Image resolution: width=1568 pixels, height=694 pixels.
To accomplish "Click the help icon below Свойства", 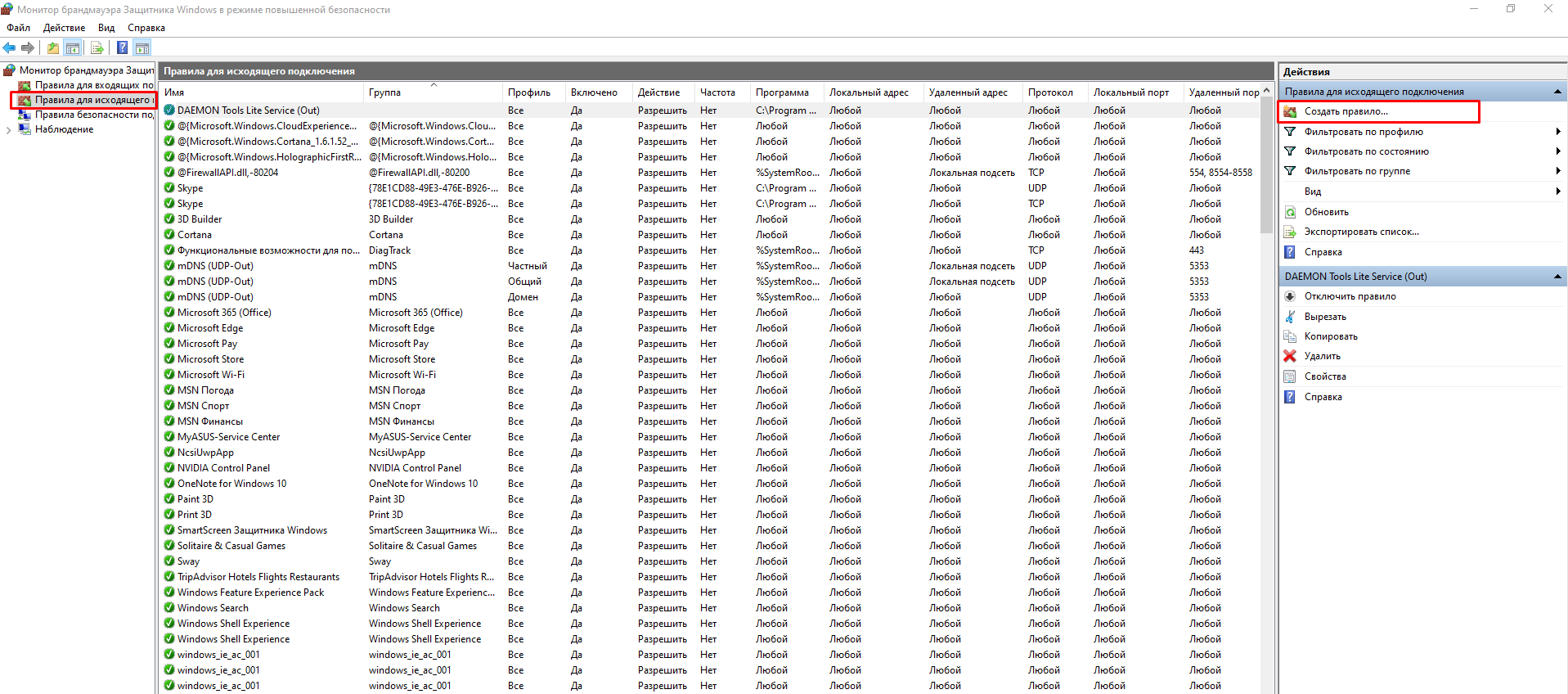I will [1290, 397].
